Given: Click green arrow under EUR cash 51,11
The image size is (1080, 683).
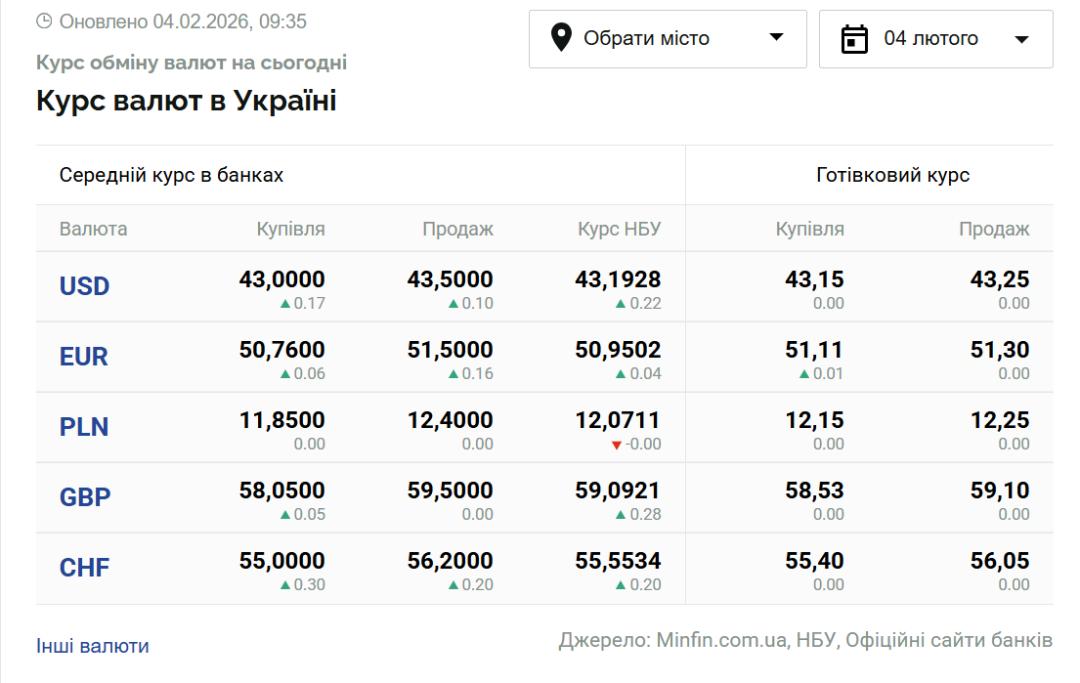Looking at the screenshot, I should (x=804, y=374).
